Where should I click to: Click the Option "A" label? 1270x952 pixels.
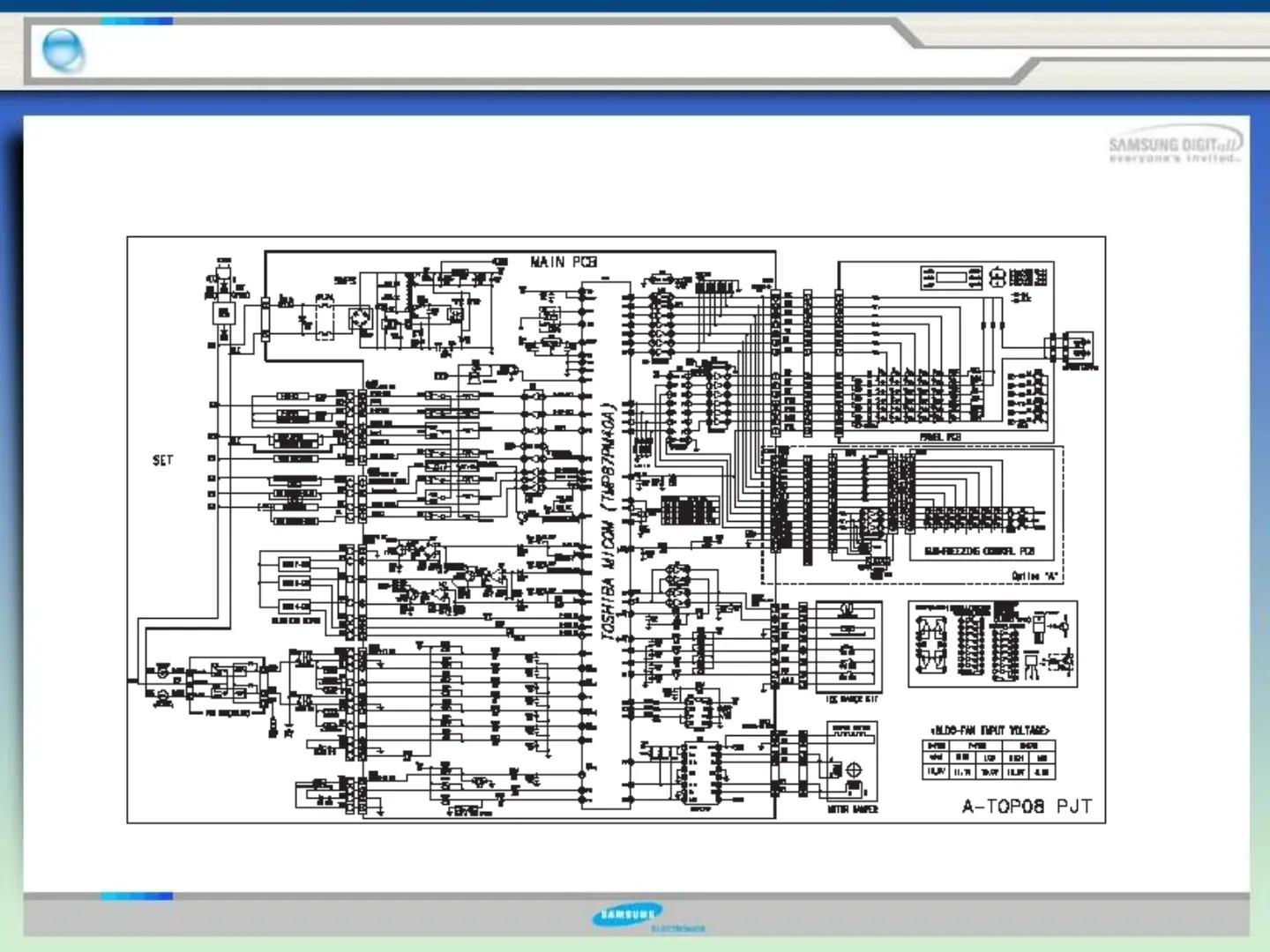(1035, 576)
